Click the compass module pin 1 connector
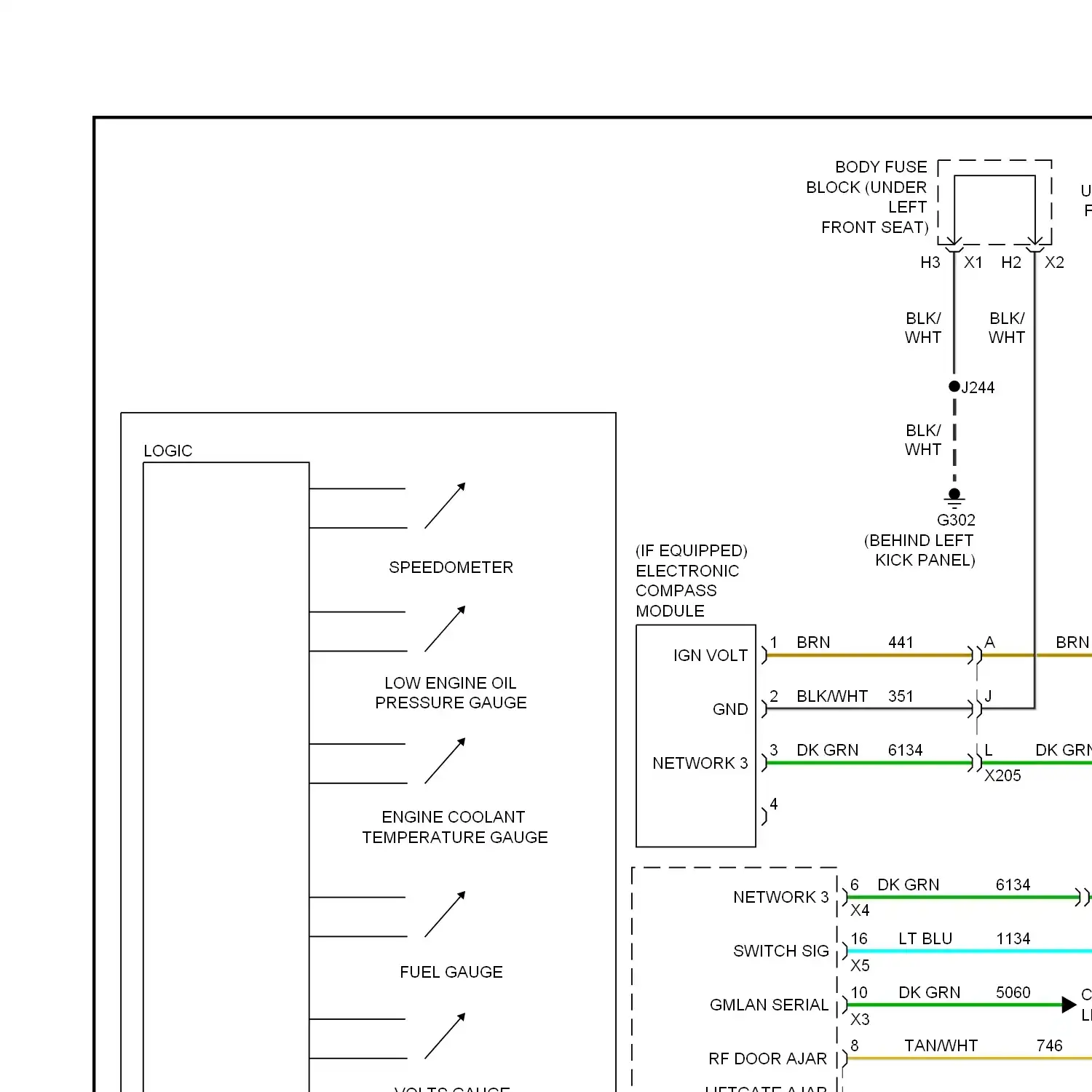1092x1092 pixels. (x=764, y=655)
